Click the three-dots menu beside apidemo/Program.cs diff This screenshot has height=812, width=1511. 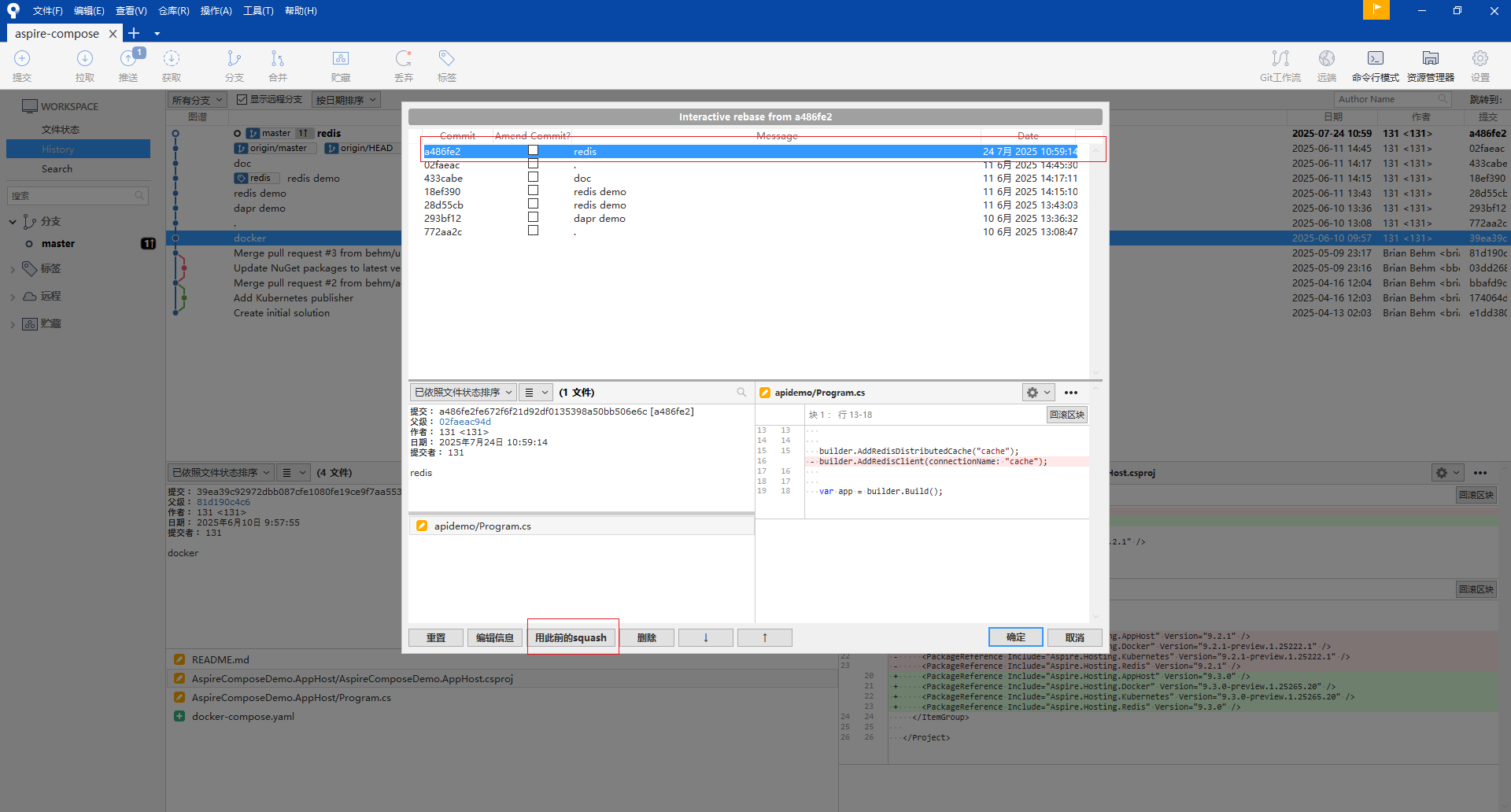click(1071, 393)
